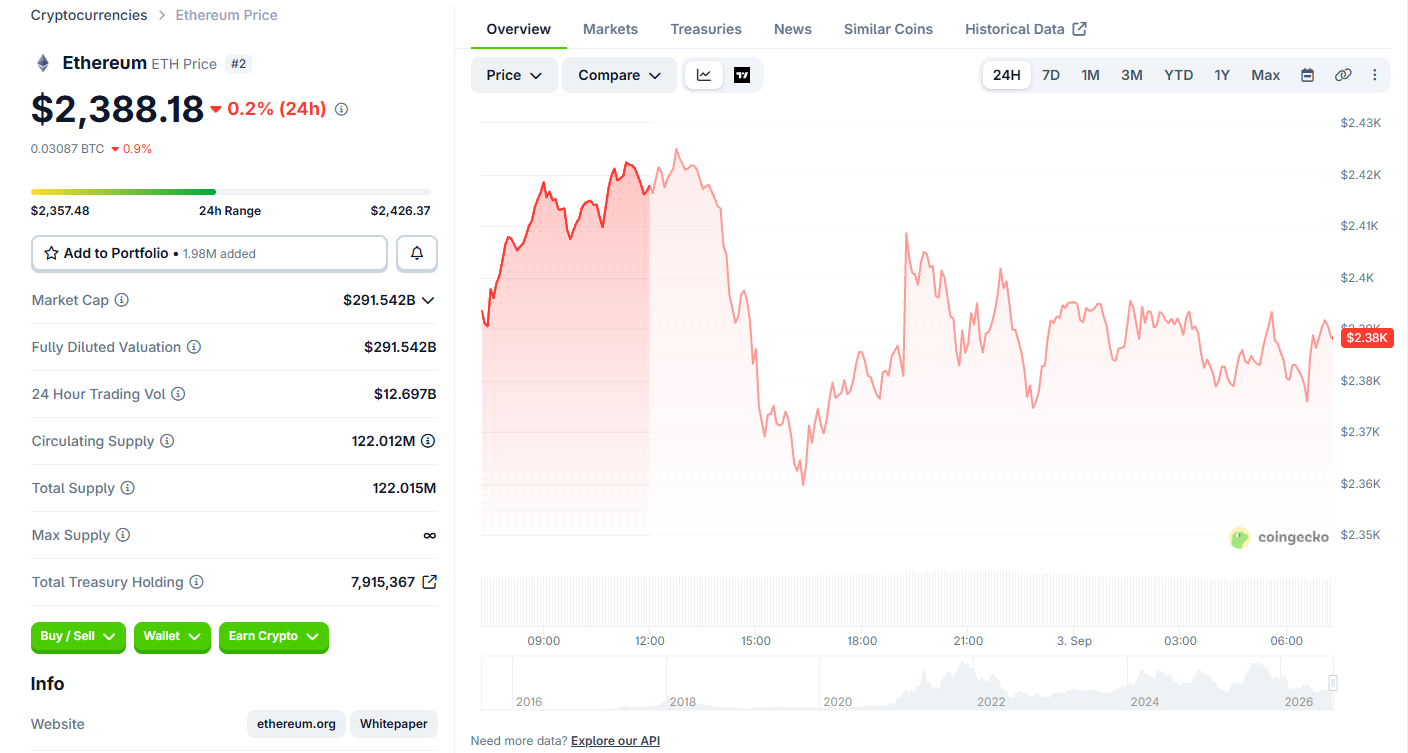Open the Wallet dropdown
Screen dimensions: 1408x753
pyautogui.click(x=173, y=637)
